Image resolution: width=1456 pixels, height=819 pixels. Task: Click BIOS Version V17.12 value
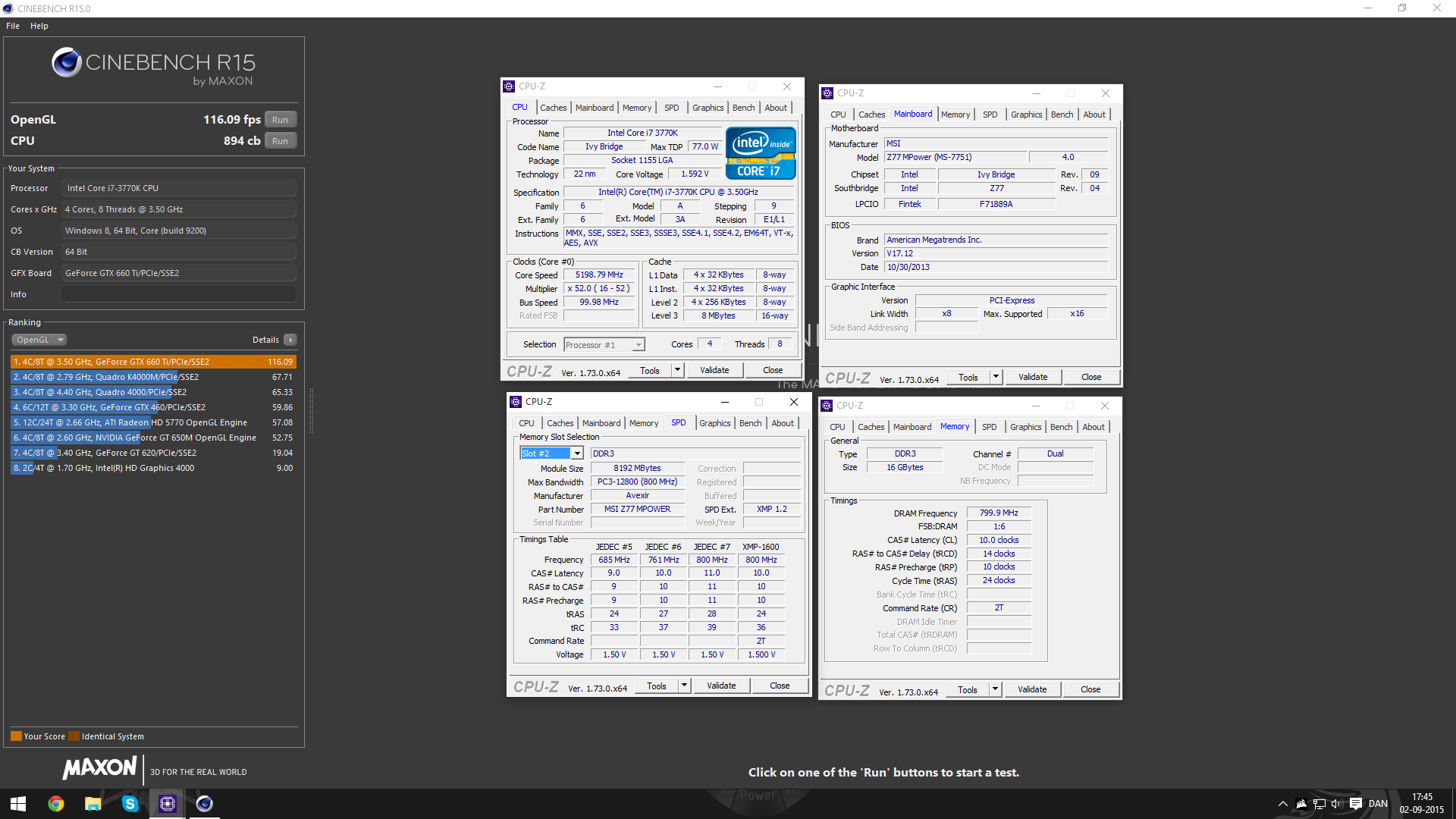click(996, 253)
